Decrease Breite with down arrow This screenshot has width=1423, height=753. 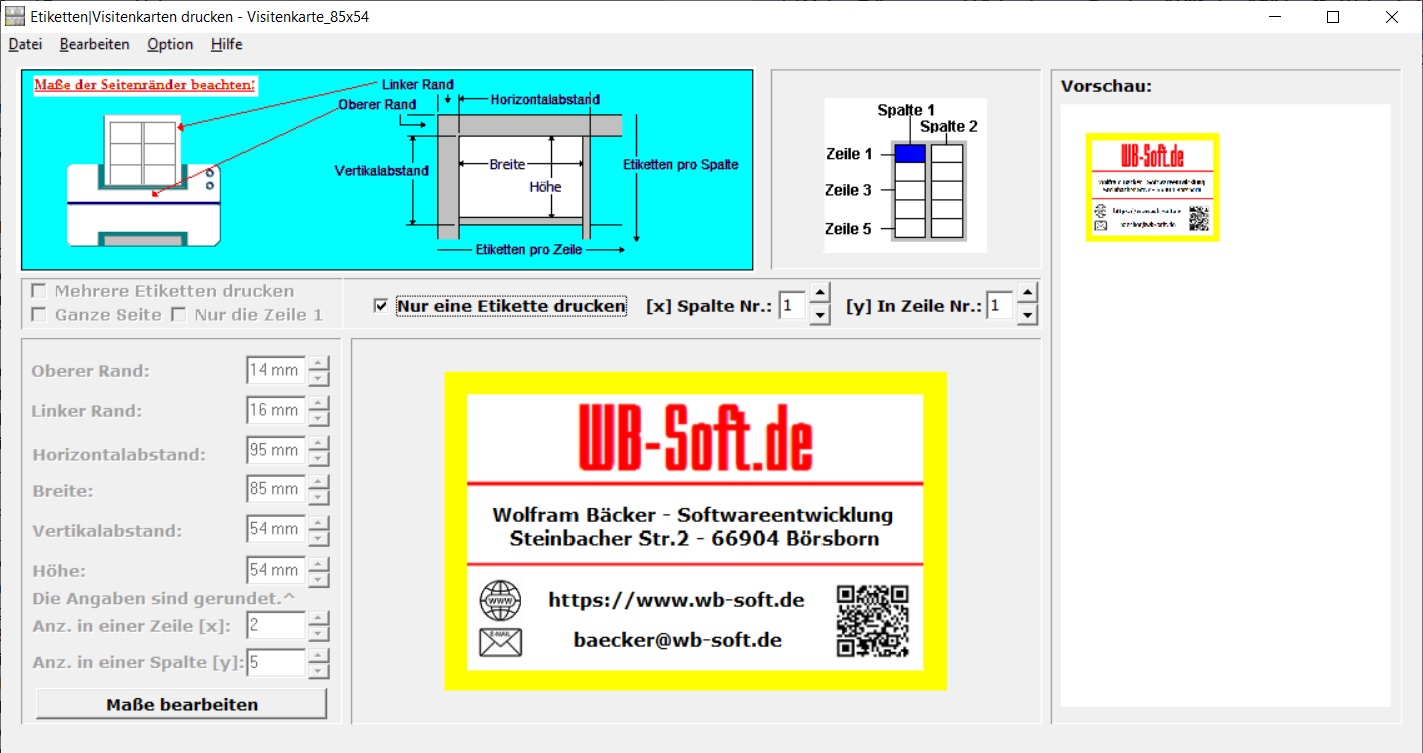[319, 497]
